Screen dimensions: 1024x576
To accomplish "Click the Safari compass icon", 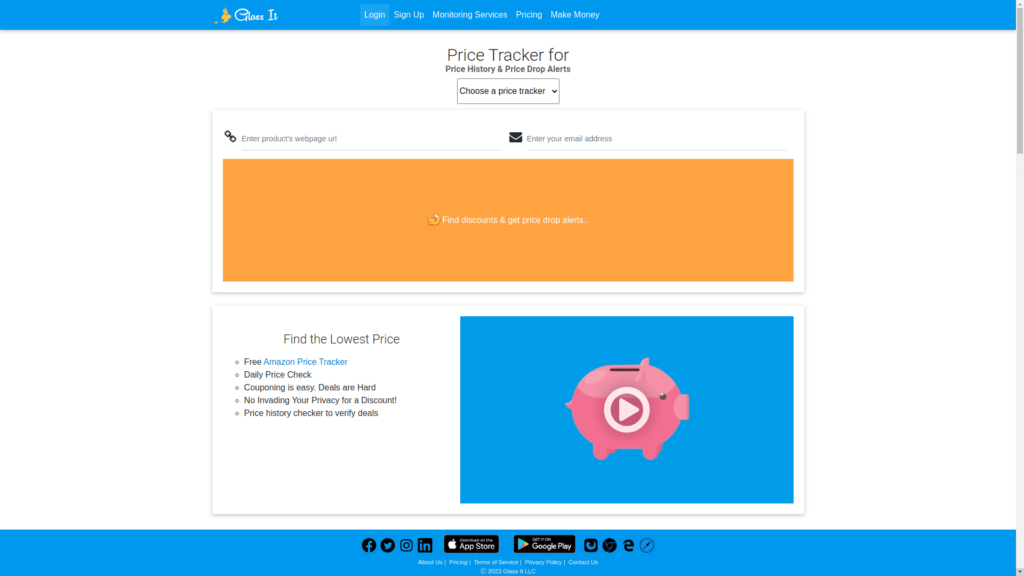I will 647,545.
